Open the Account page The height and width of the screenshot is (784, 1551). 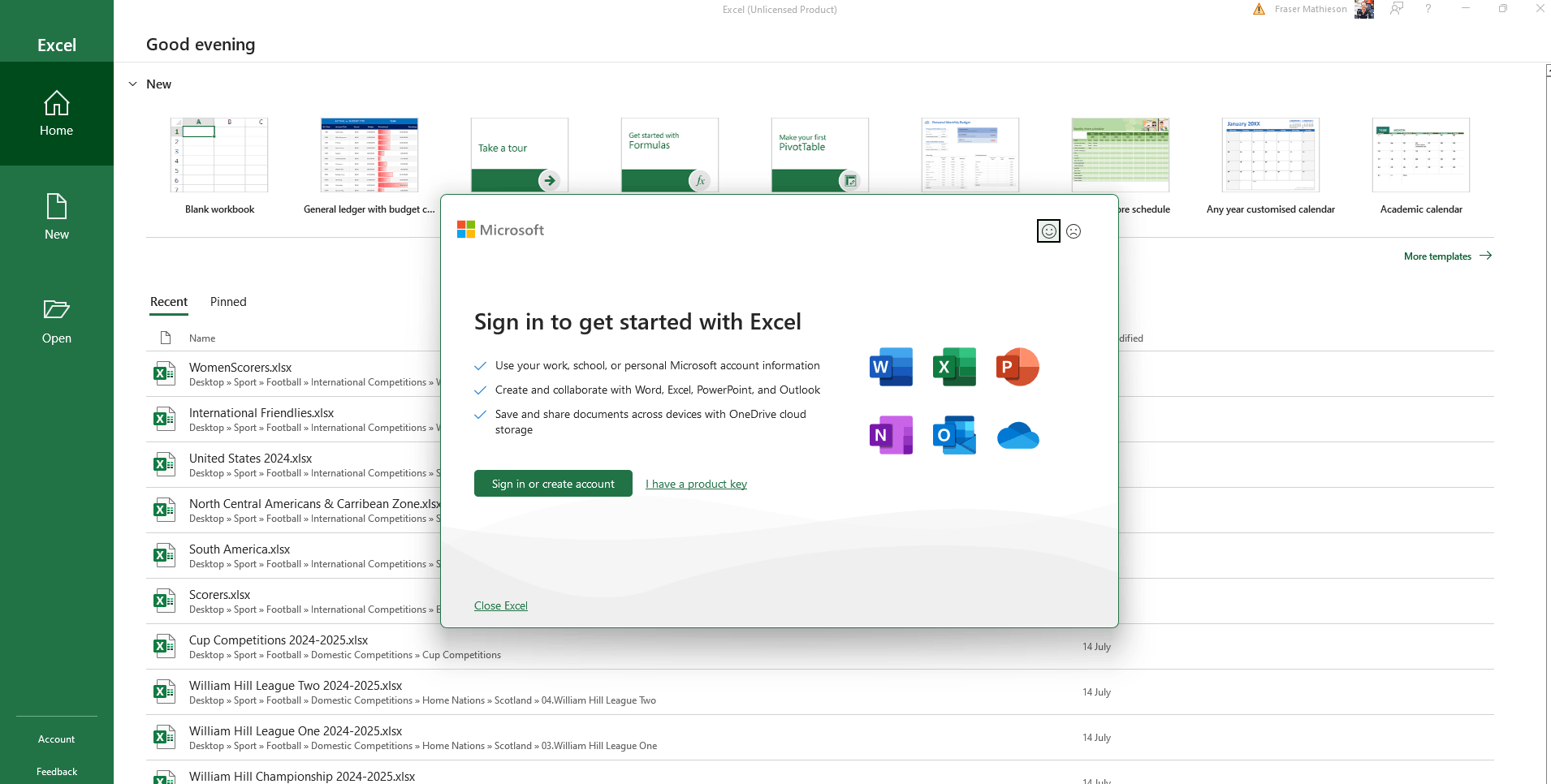tap(57, 739)
